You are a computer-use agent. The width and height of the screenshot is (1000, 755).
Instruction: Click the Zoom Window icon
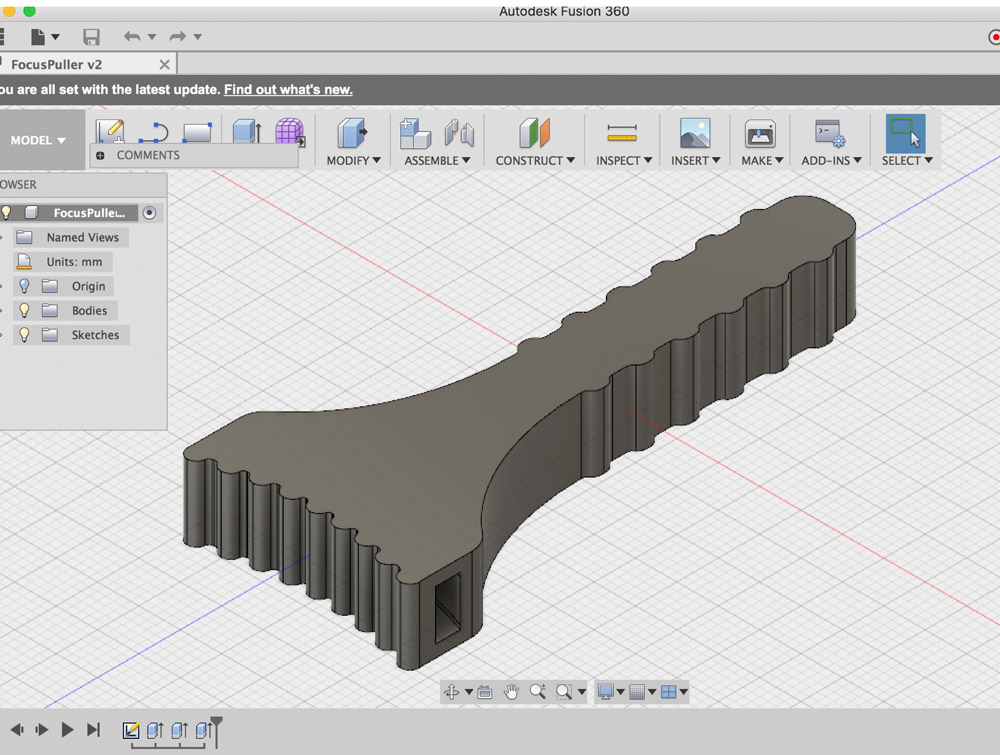pyautogui.click(x=564, y=692)
